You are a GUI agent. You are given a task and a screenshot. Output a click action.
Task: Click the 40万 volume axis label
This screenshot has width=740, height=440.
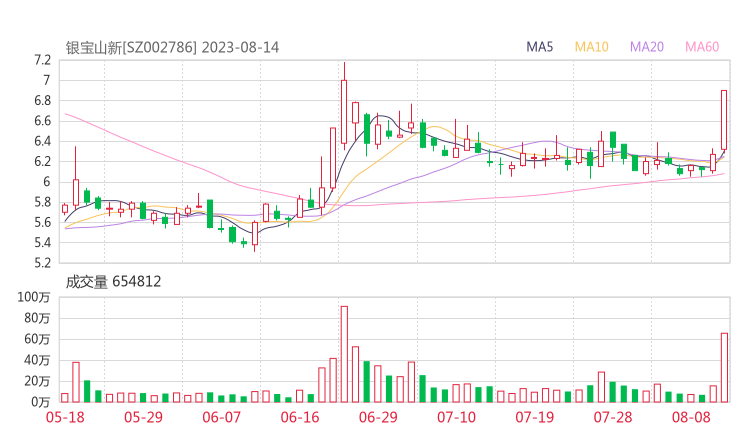(37, 360)
